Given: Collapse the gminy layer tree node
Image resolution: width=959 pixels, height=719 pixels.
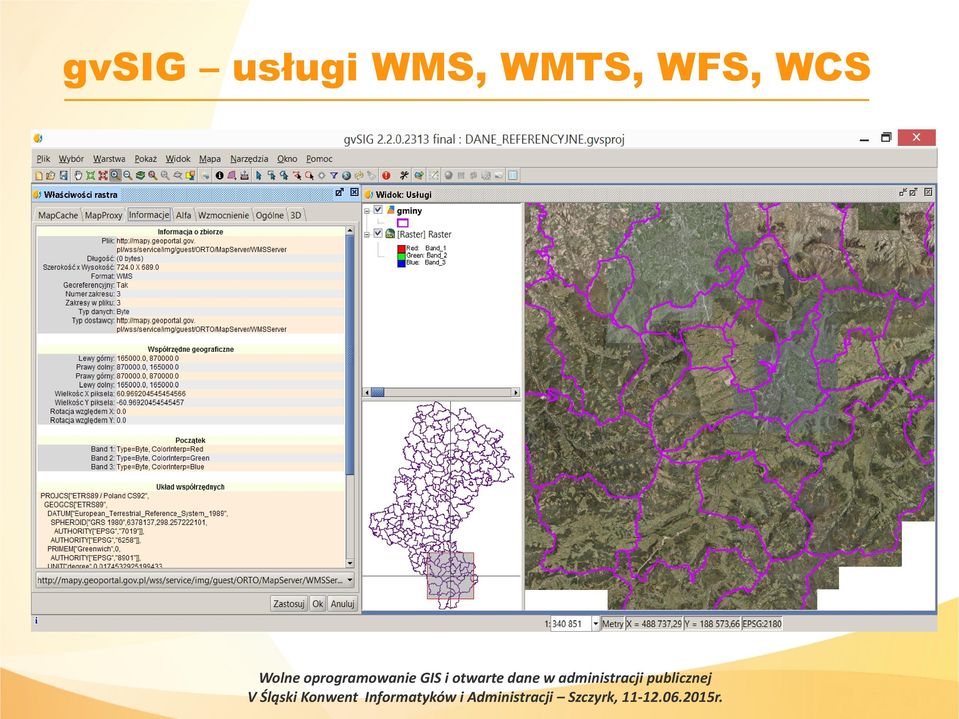Looking at the screenshot, I should (x=367, y=211).
